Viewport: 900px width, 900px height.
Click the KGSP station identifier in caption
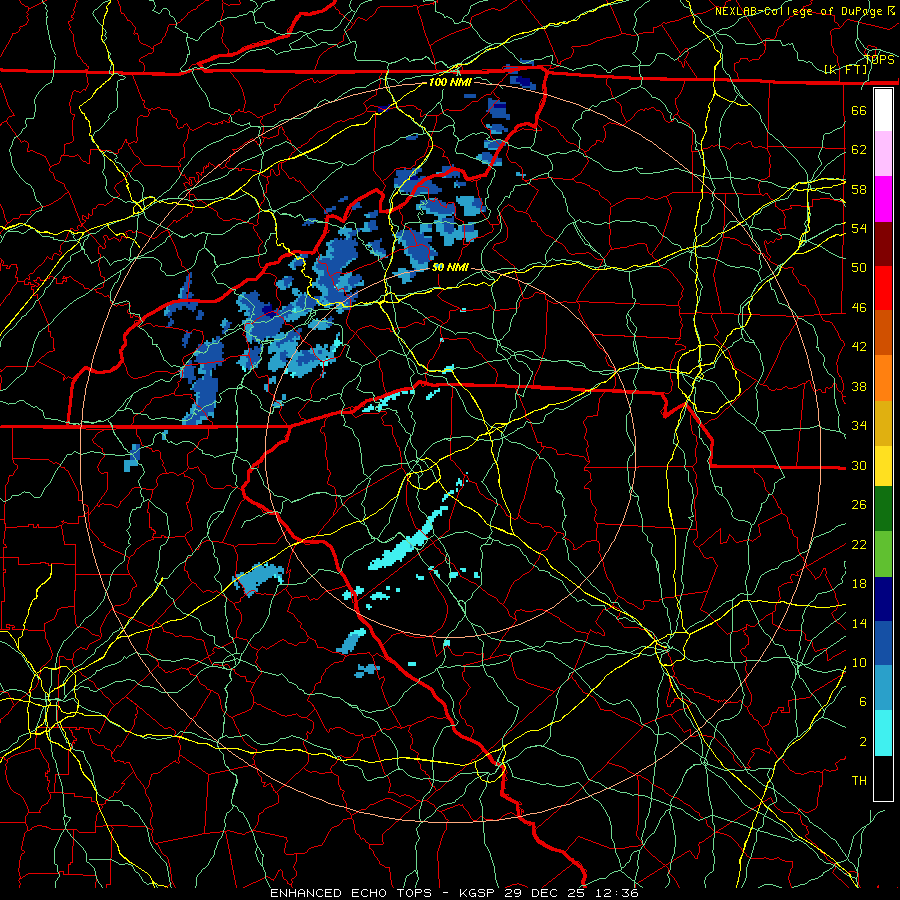tap(479, 893)
